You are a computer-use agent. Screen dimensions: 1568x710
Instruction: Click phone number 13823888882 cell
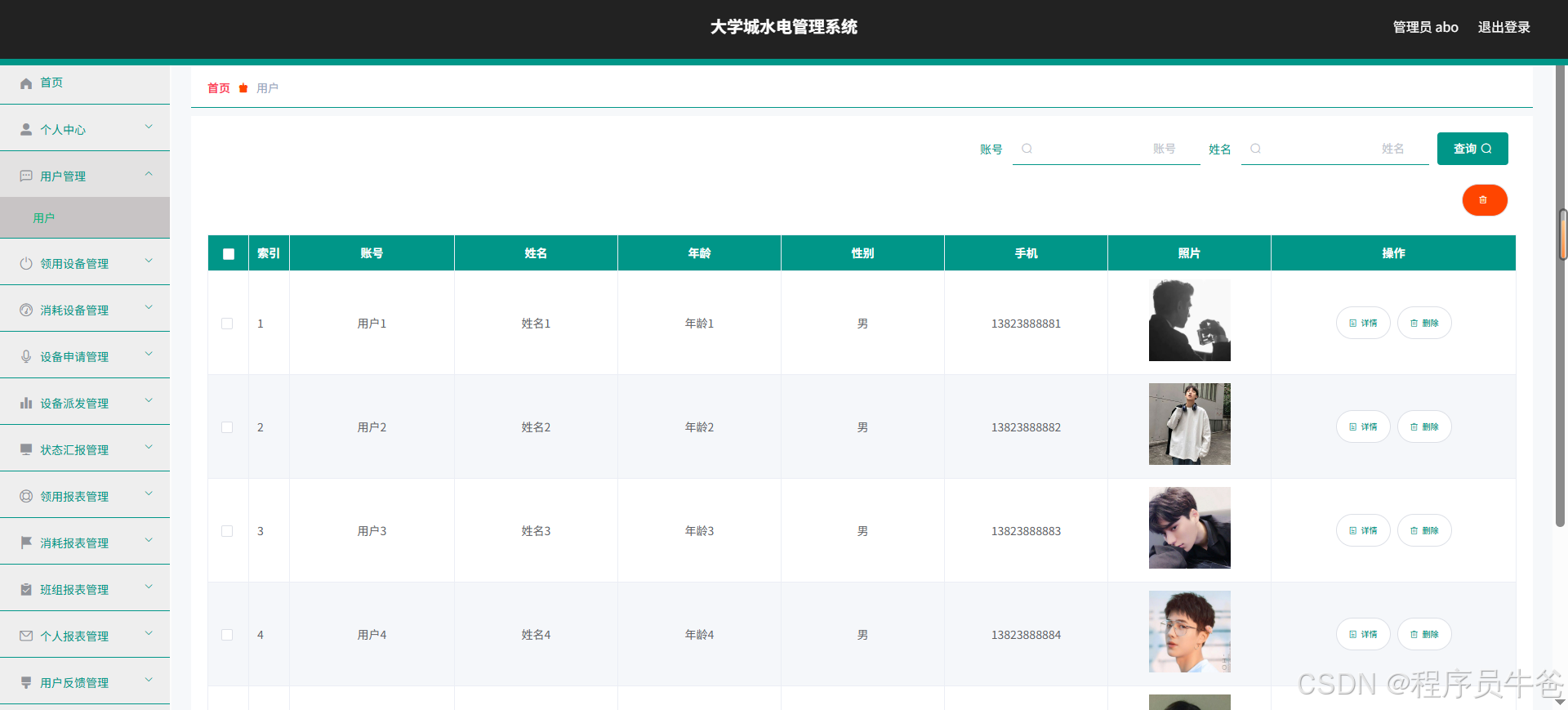[1027, 427]
